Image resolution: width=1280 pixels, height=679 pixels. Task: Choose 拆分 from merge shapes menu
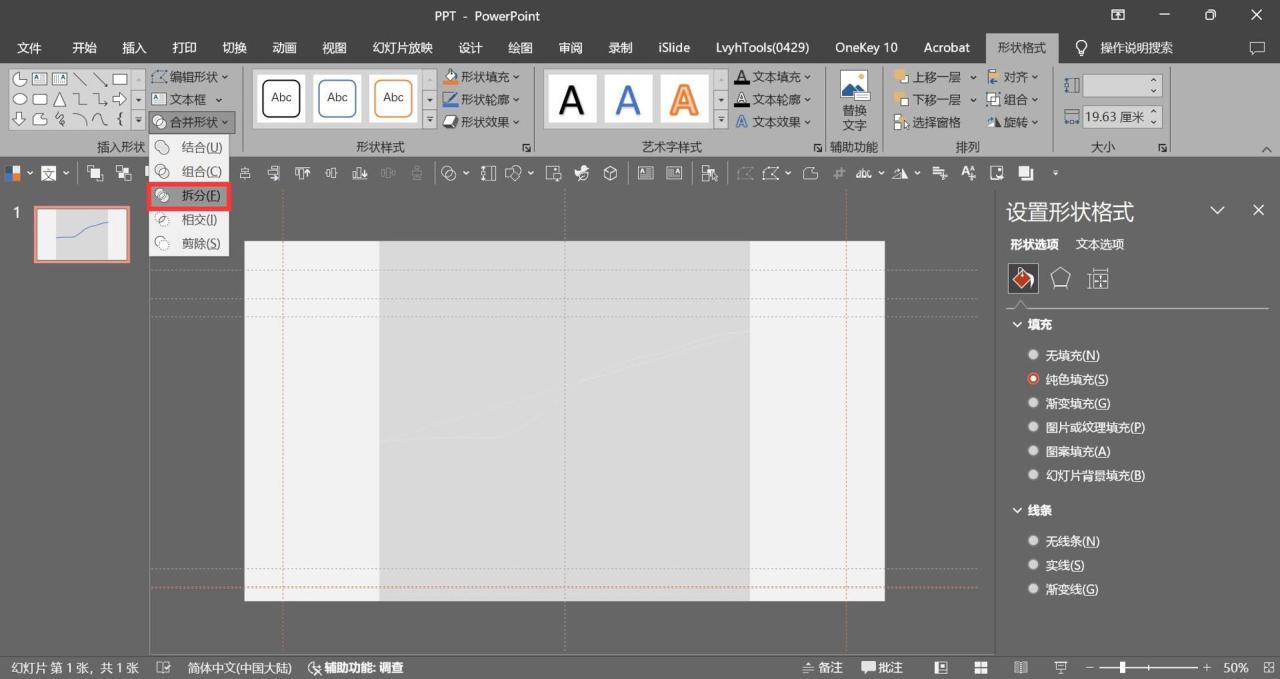pos(190,196)
